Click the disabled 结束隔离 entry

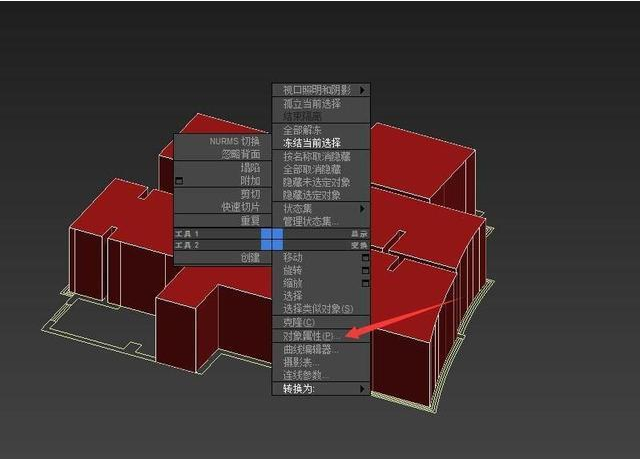[x=302, y=116]
